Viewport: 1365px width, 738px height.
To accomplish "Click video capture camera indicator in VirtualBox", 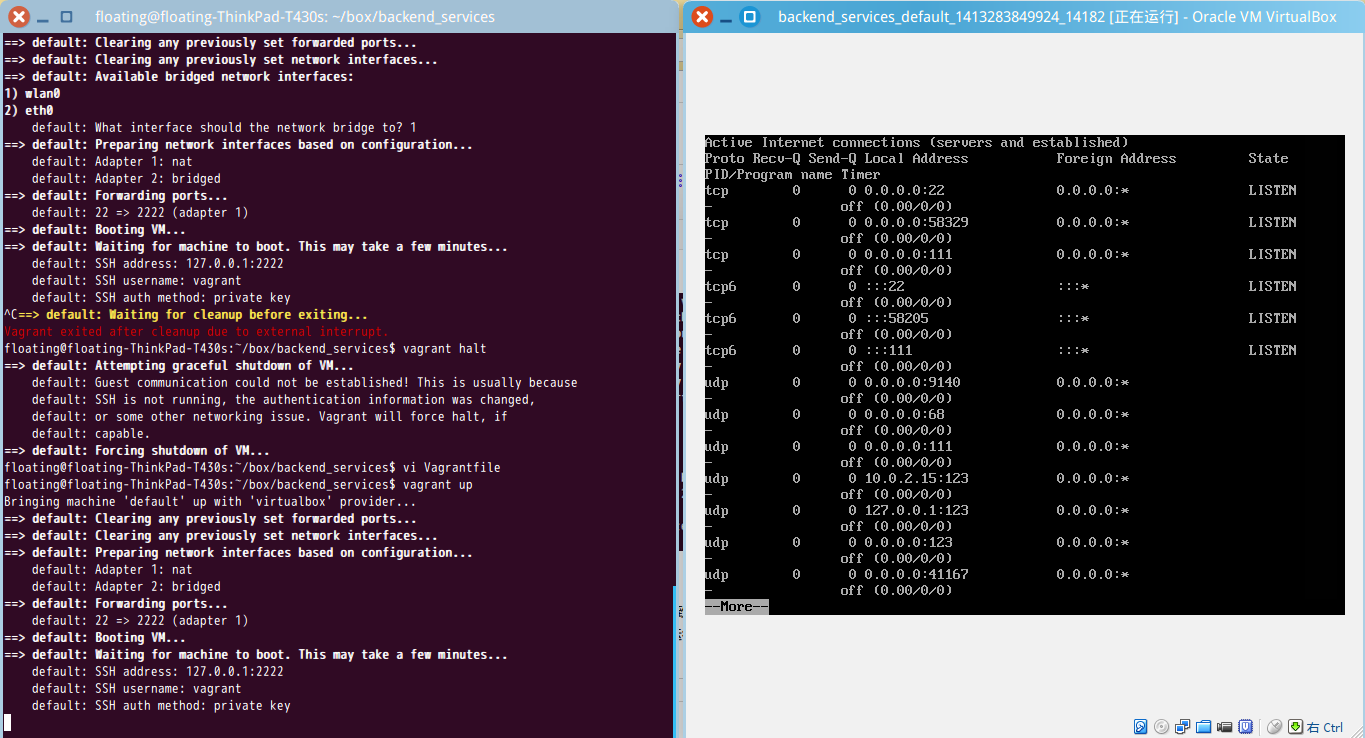I will click(x=1224, y=726).
